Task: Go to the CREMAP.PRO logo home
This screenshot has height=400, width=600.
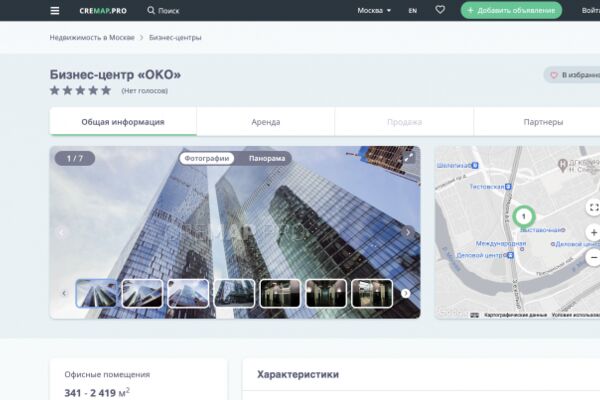Action: point(103,11)
